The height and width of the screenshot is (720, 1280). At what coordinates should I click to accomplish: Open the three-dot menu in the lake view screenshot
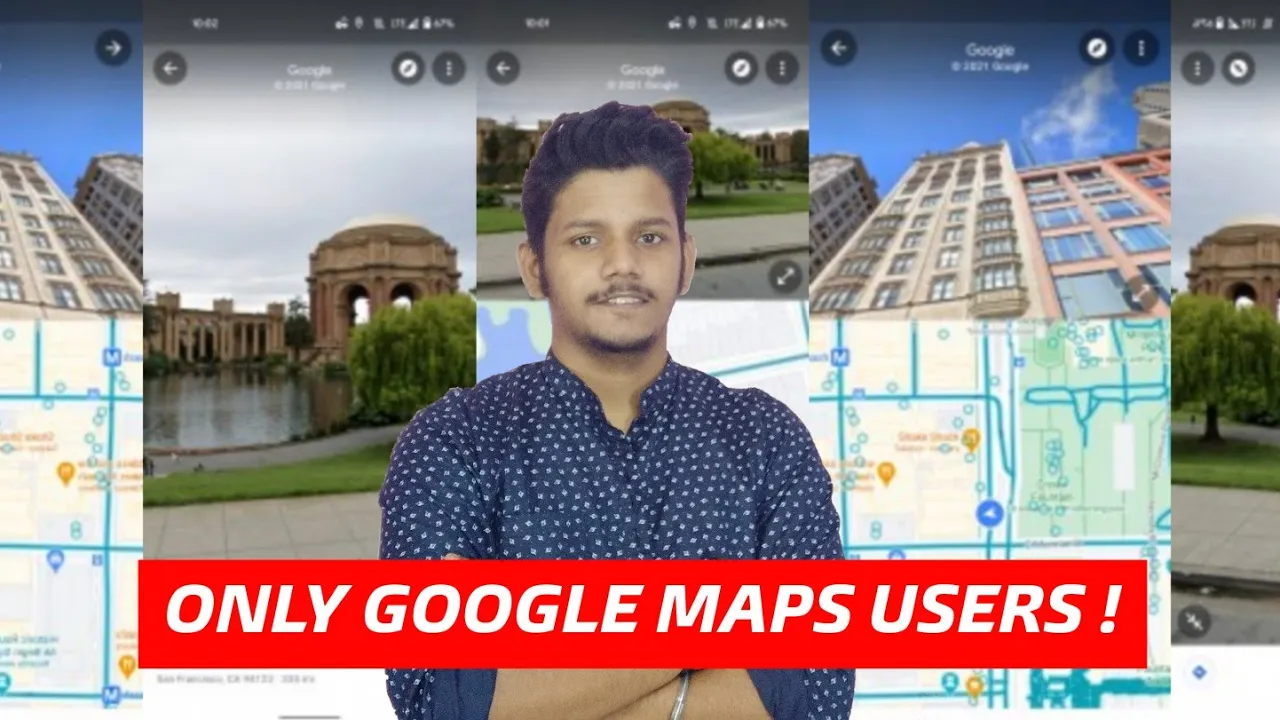[x=448, y=68]
